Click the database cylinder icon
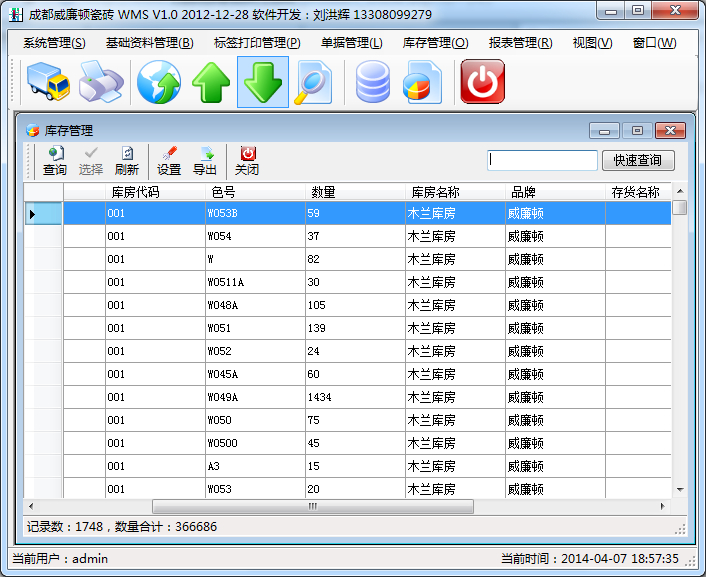This screenshot has height=577, width=706. [373, 82]
